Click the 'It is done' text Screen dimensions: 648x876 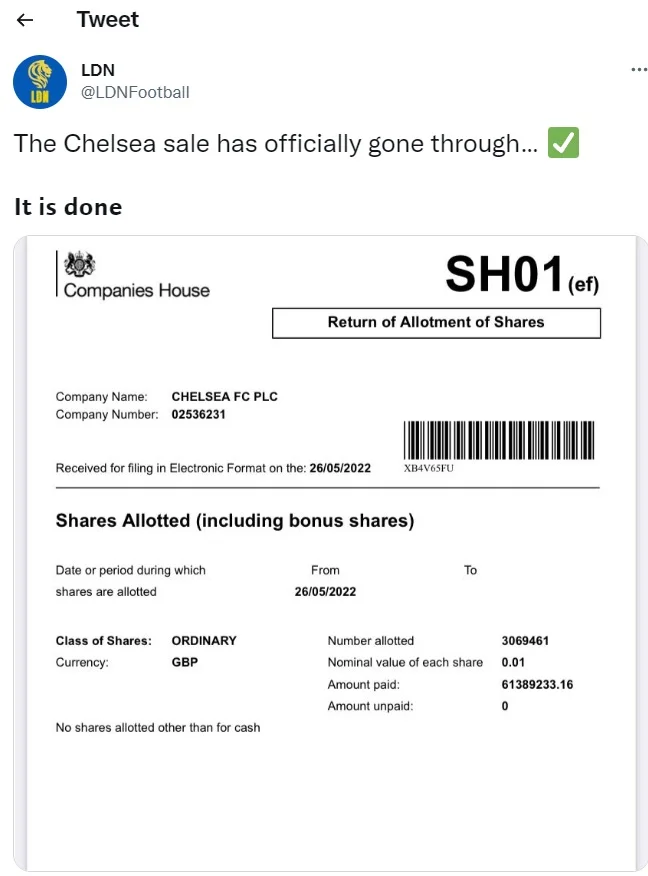(x=68, y=207)
